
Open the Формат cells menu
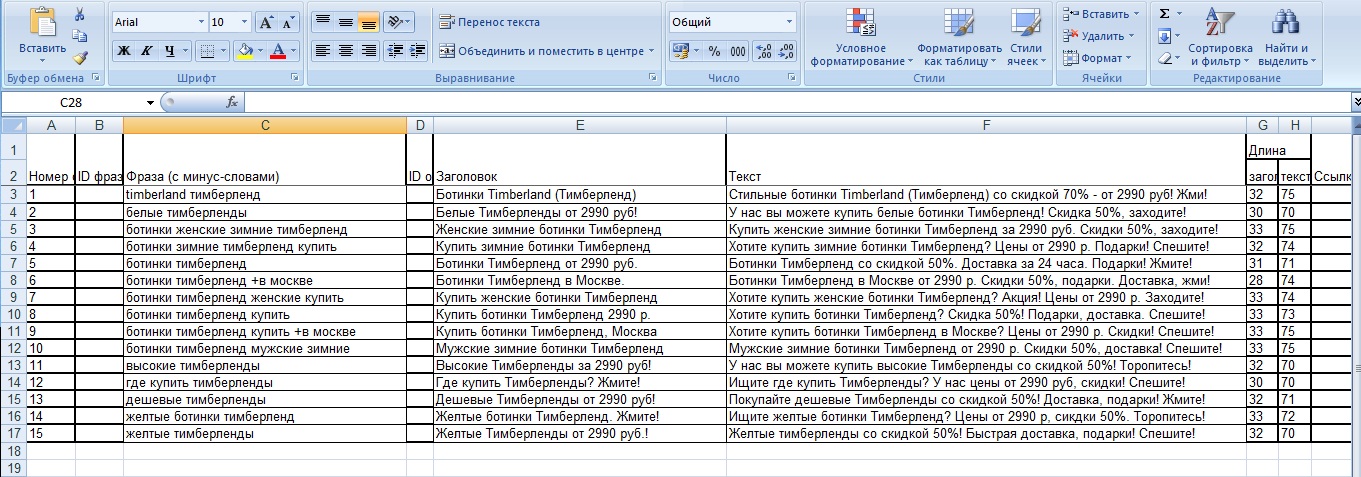(x=1098, y=58)
